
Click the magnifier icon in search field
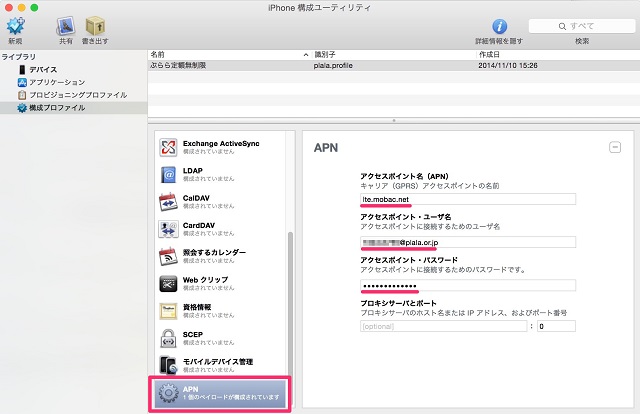pyautogui.click(x=562, y=27)
